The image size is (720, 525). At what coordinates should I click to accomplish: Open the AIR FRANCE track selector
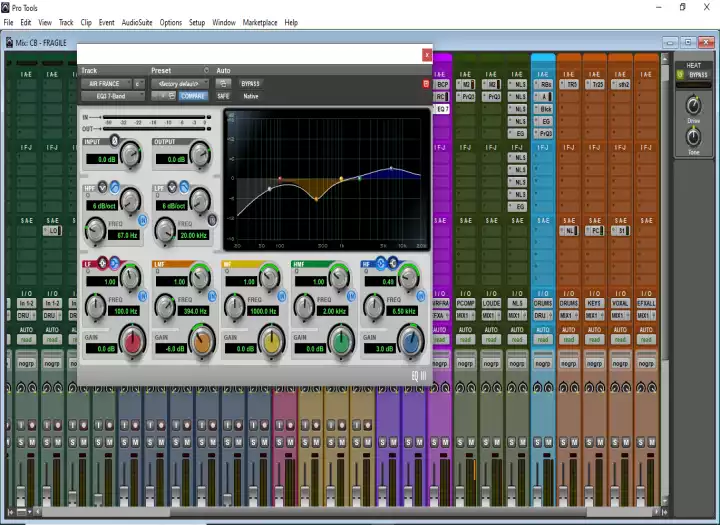point(106,84)
